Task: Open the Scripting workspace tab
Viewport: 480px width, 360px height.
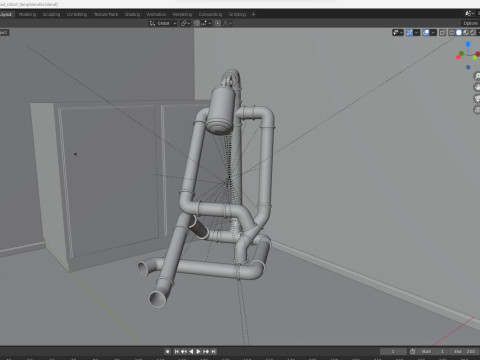Action: 237,14
